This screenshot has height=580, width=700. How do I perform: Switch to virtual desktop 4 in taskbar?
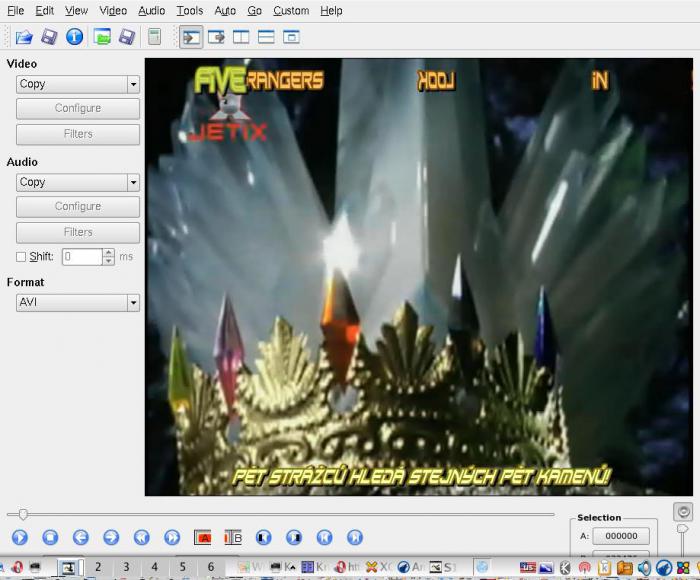click(x=154, y=567)
